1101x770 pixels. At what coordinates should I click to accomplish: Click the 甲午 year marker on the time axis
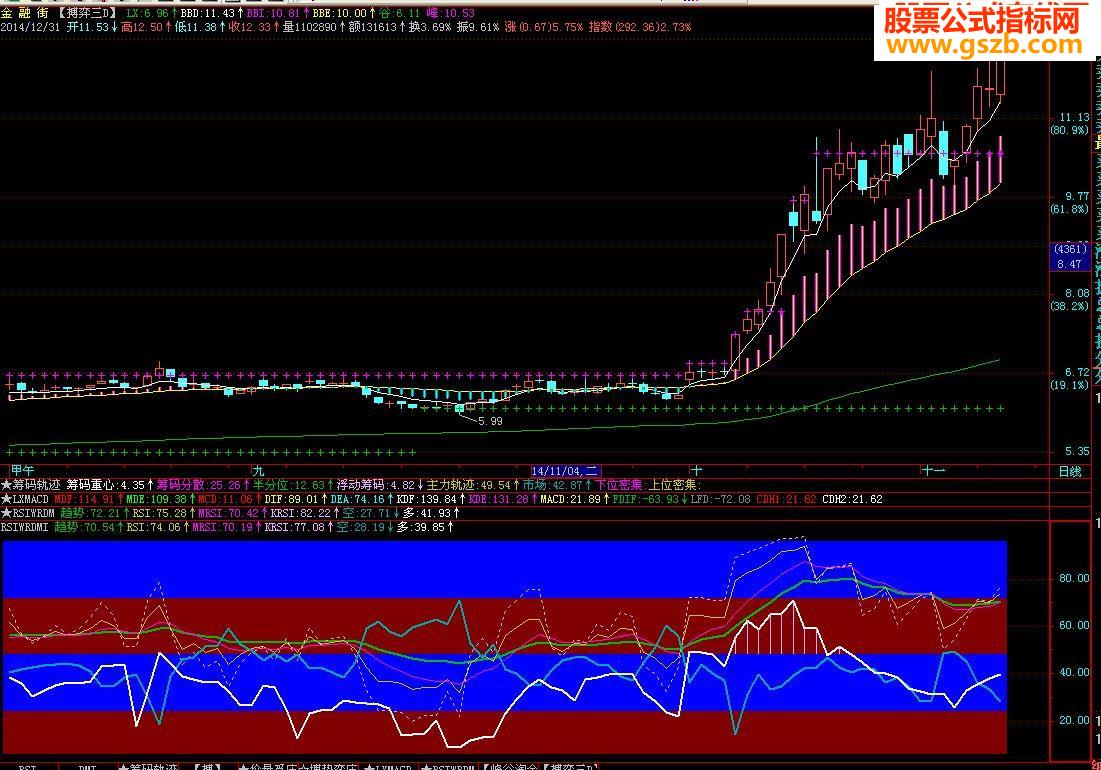[x=22, y=471]
